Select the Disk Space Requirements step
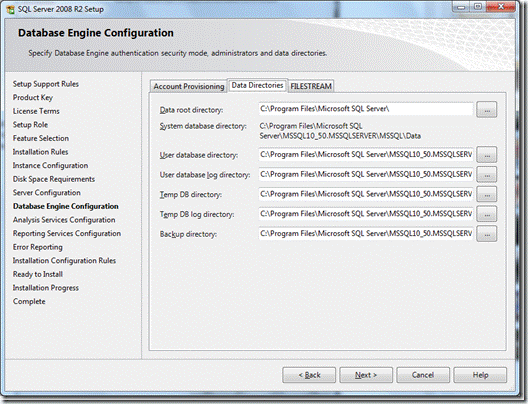This screenshot has height=404, width=528. click(54, 179)
